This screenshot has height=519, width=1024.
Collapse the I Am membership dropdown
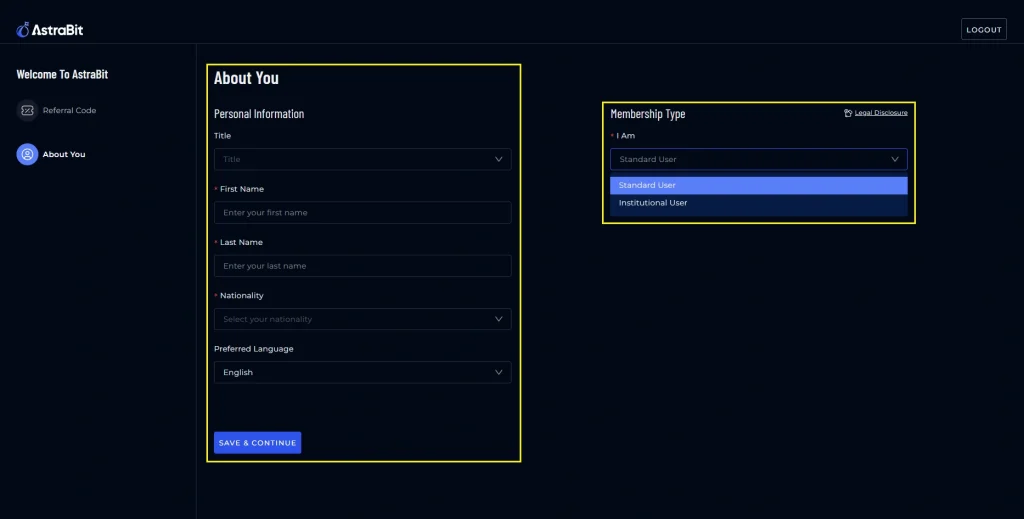[759, 159]
